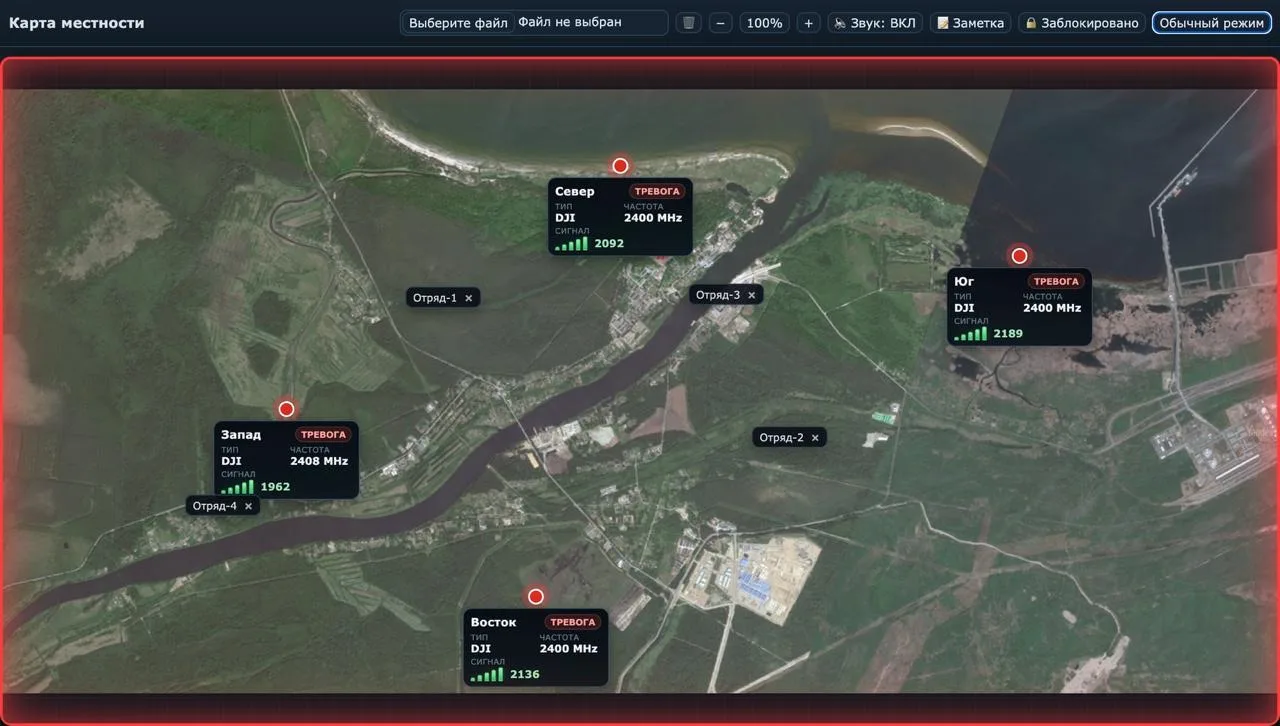Click the trash can delete icon
Viewport: 1280px width, 726px height.
(x=688, y=23)
